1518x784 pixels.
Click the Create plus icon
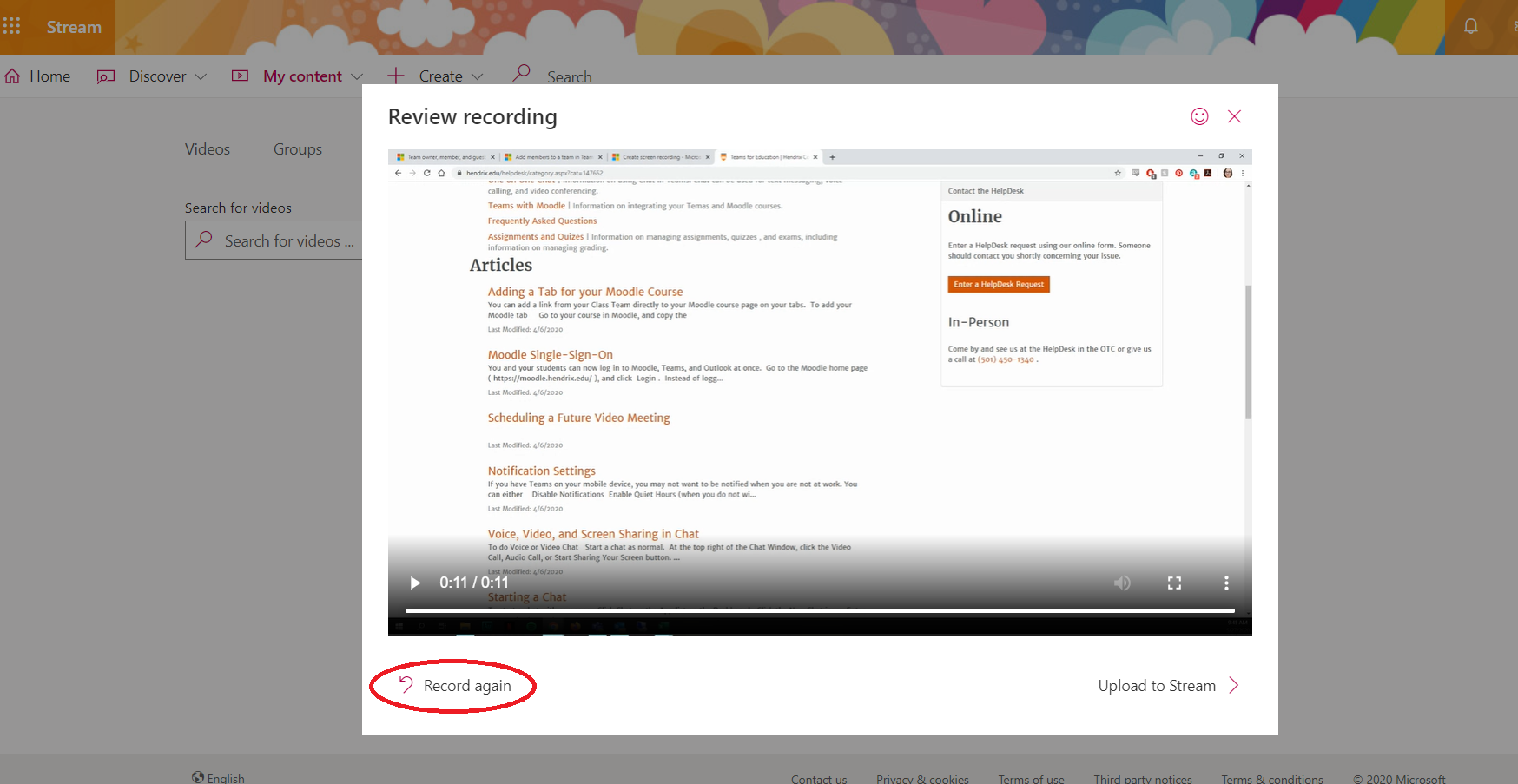tap(396, 76)
